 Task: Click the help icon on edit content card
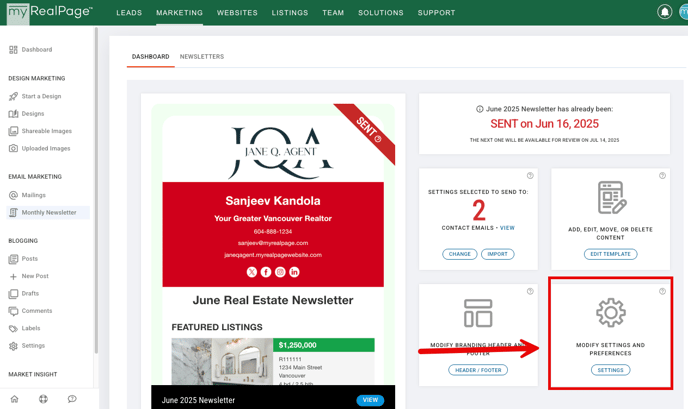(x=662, y=176)
